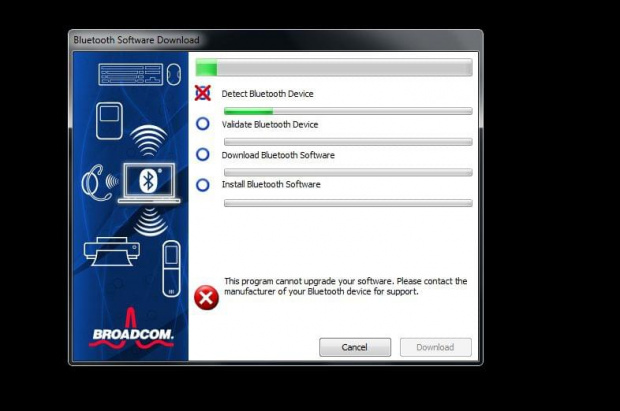Click the red X on Detect Bluetooth Device

[x=203, y=93]
